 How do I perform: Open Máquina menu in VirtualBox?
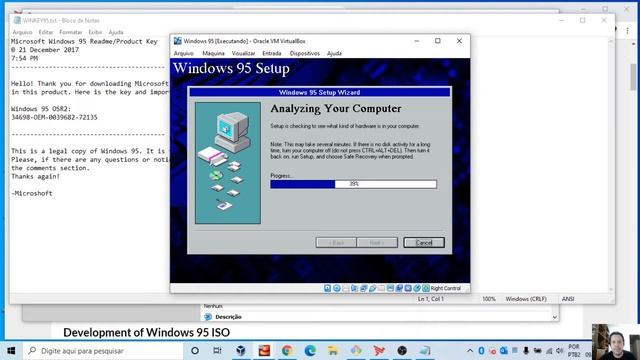(213, 53)
